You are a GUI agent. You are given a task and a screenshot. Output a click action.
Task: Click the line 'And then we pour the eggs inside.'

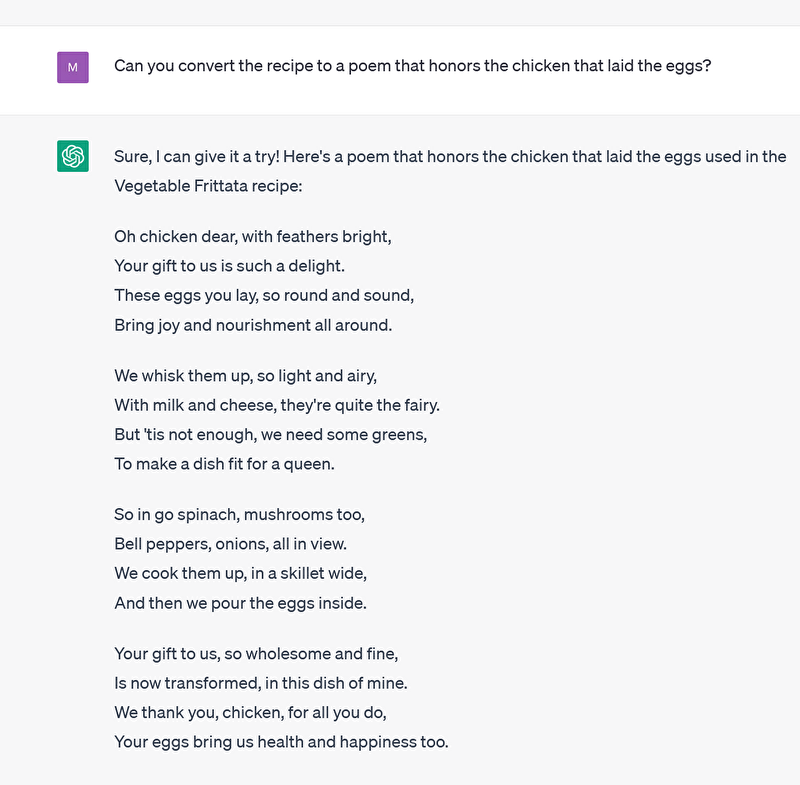click(x=240, y=603)
